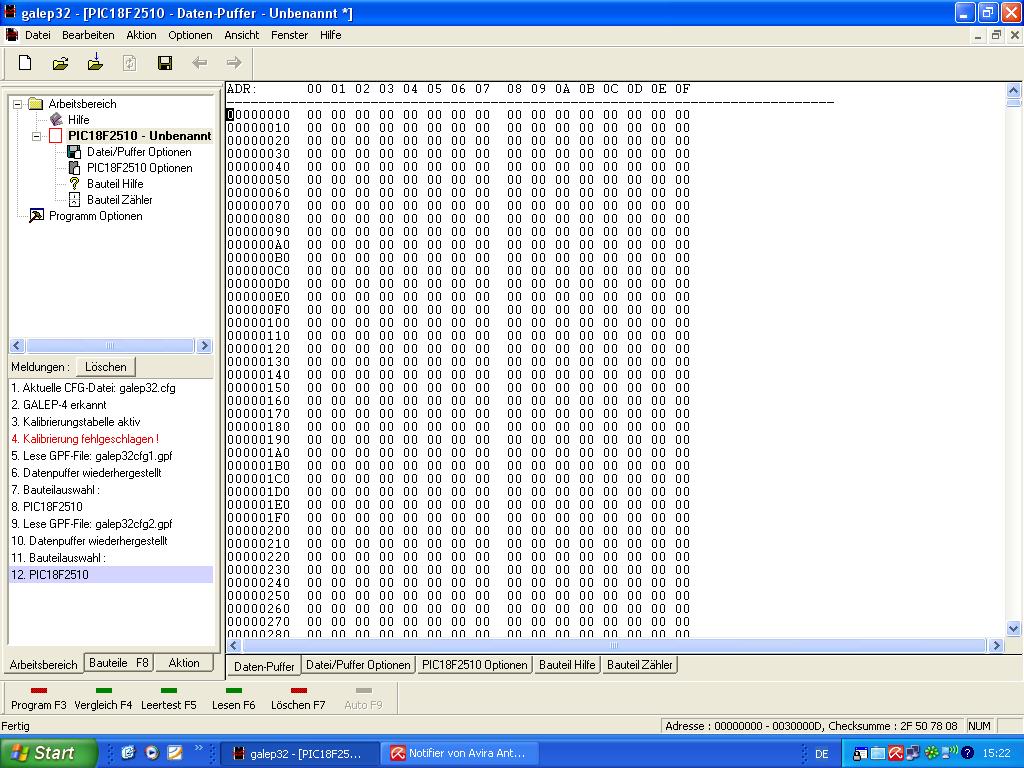This screenshot has height=768, width=1024.
Task: Click Leertest F5 action button
Action: click(x=168, y=699)
